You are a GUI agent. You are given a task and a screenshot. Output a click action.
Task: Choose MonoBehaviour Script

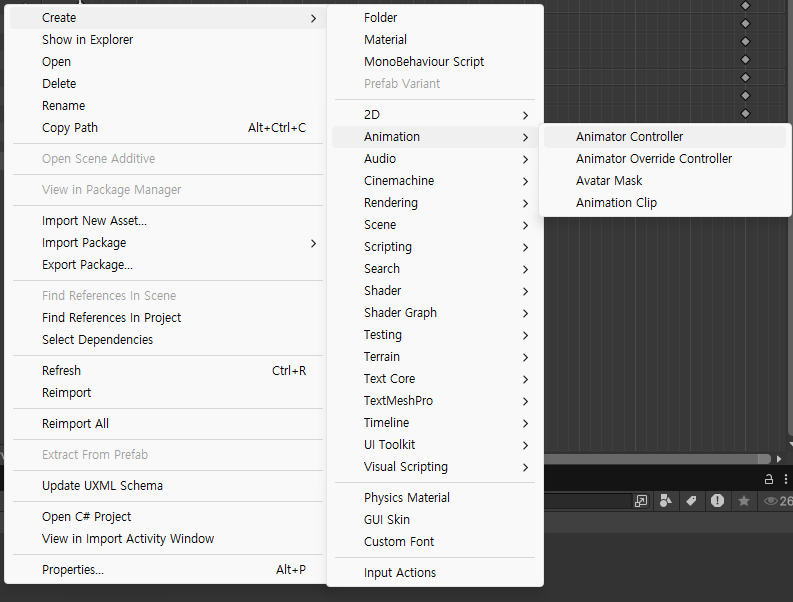click(435, 62)
